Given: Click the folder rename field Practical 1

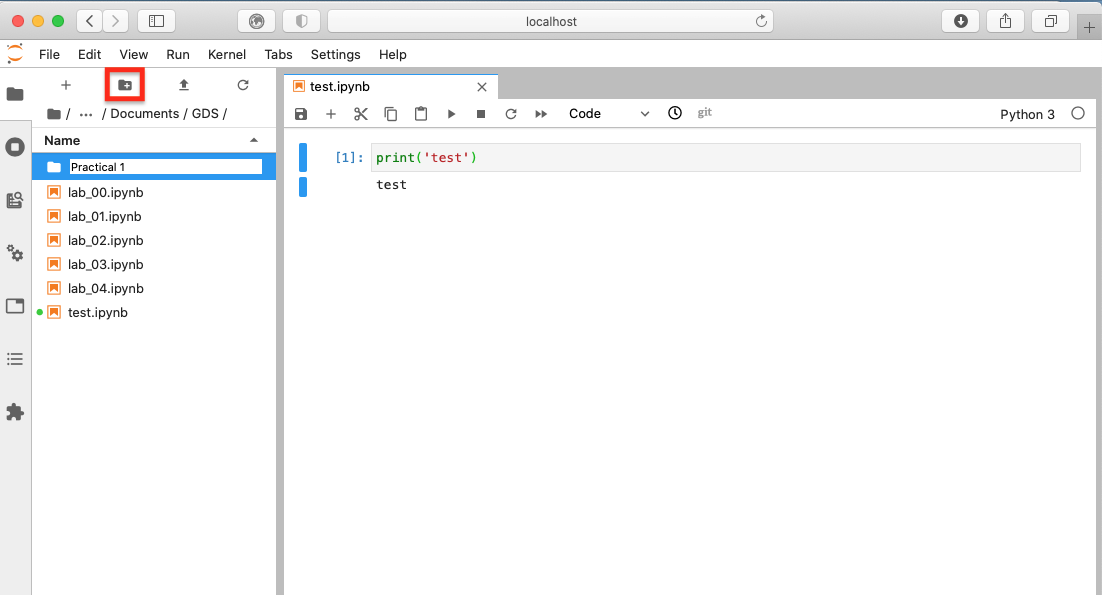Looking at the screenshot, I should [165, 167].
